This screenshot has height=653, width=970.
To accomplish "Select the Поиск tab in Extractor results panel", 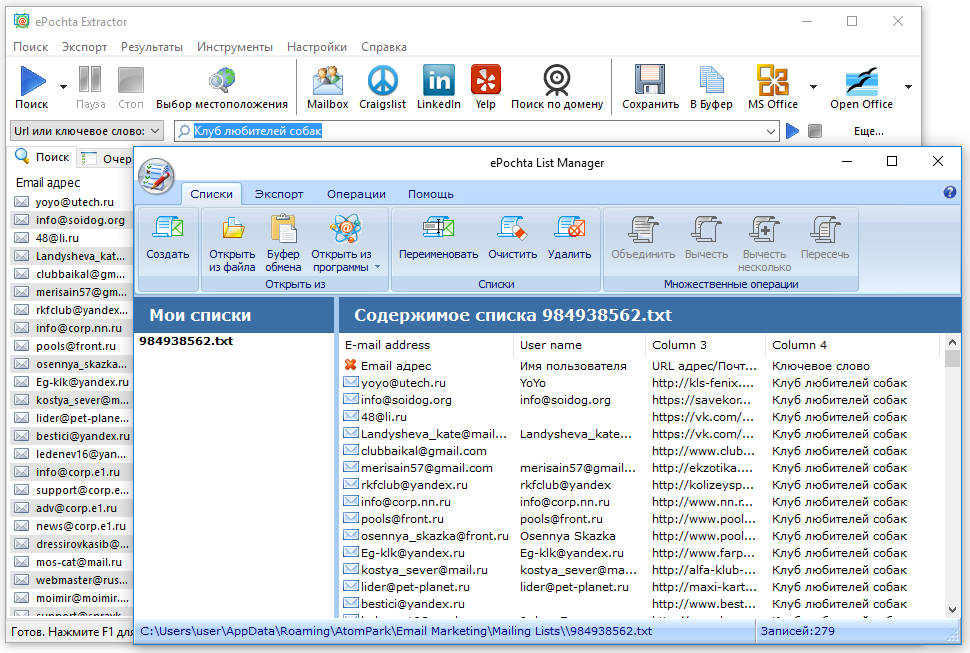I will 43,157.
